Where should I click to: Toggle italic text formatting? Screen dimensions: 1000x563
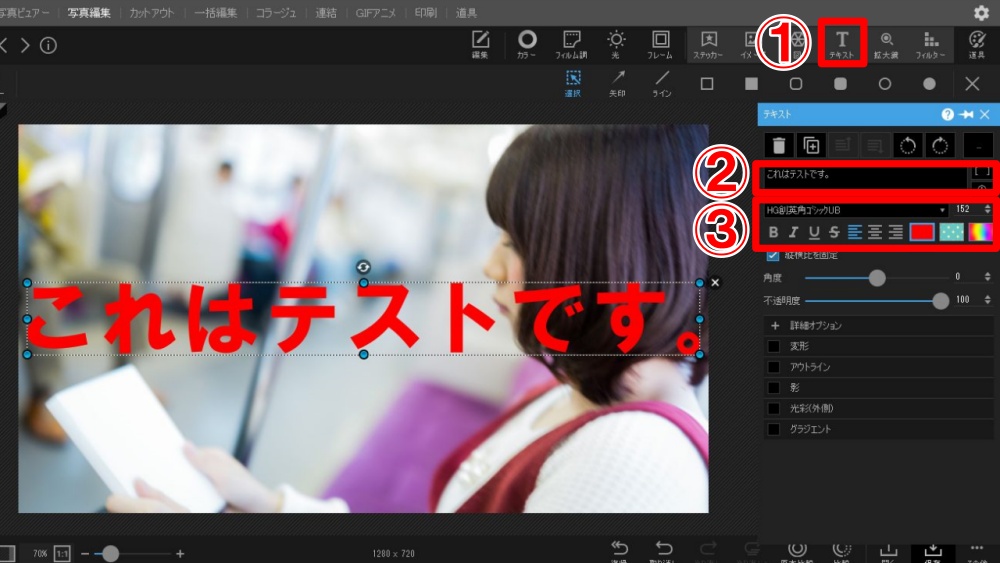[793, 232]
